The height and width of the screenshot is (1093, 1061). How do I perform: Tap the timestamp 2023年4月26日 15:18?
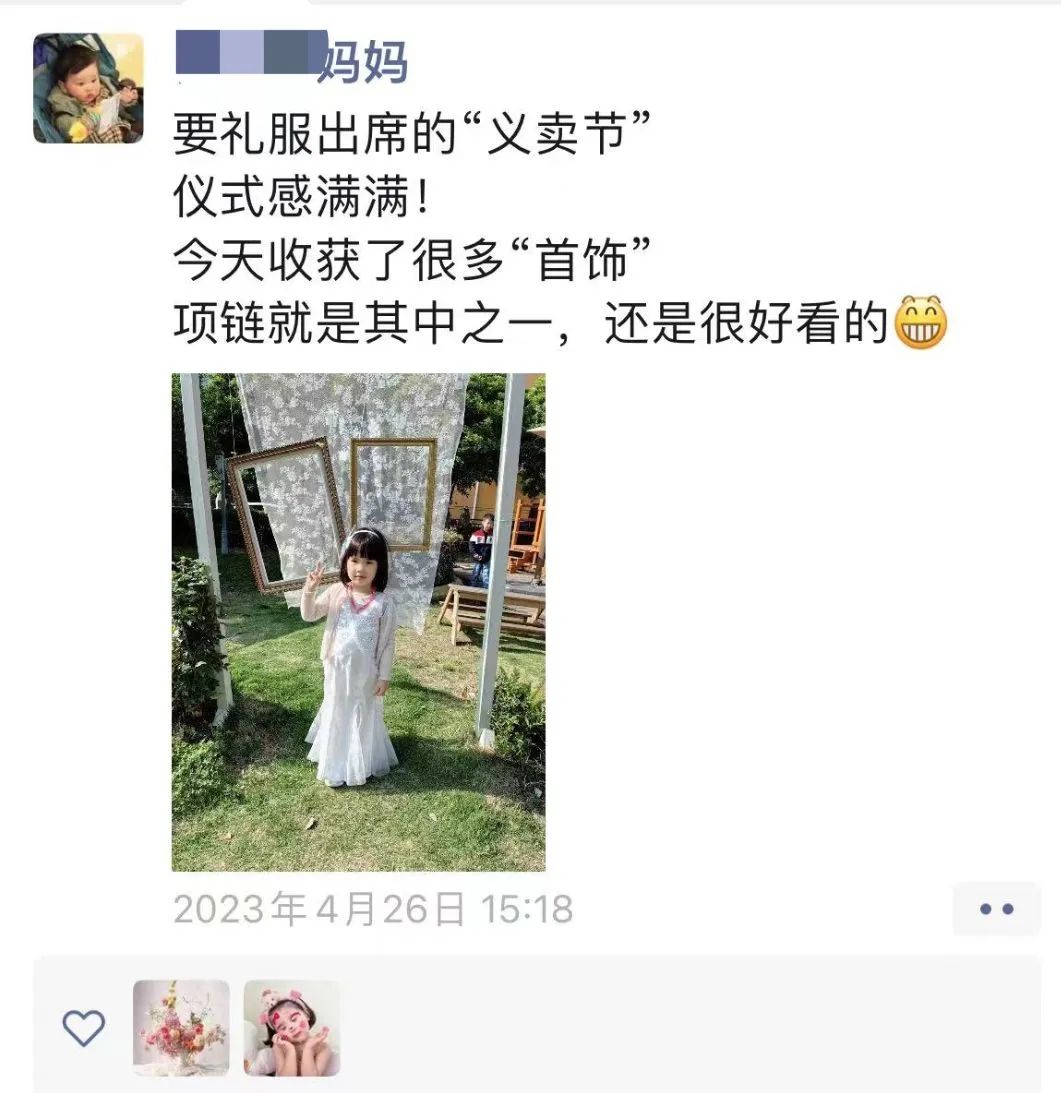point(373,909)
